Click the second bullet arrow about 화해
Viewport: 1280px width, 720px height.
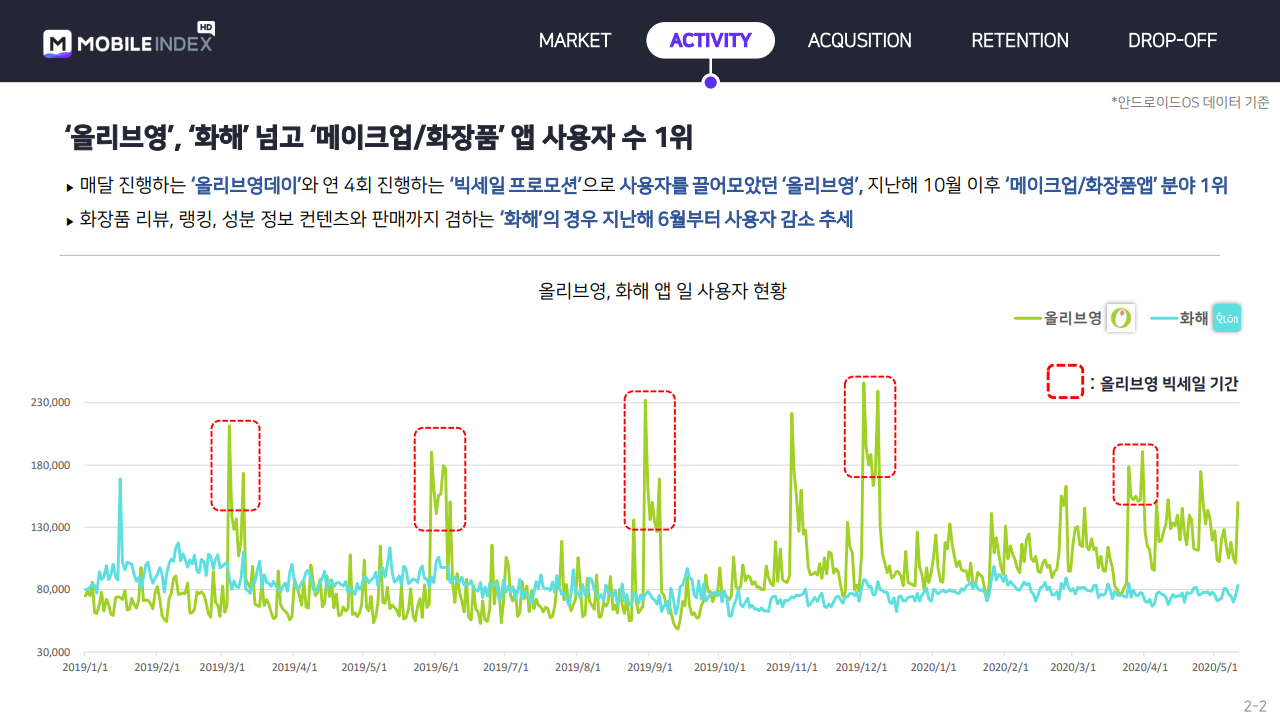[70, 220]
